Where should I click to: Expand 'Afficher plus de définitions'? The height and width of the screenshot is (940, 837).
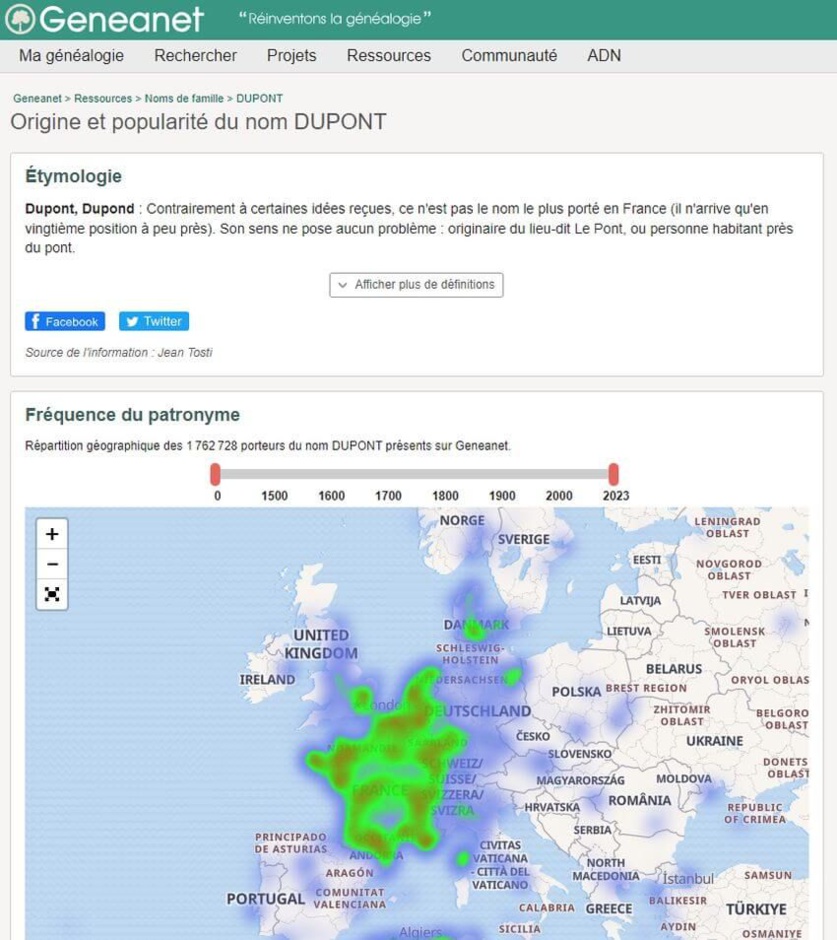click(416, 285)
